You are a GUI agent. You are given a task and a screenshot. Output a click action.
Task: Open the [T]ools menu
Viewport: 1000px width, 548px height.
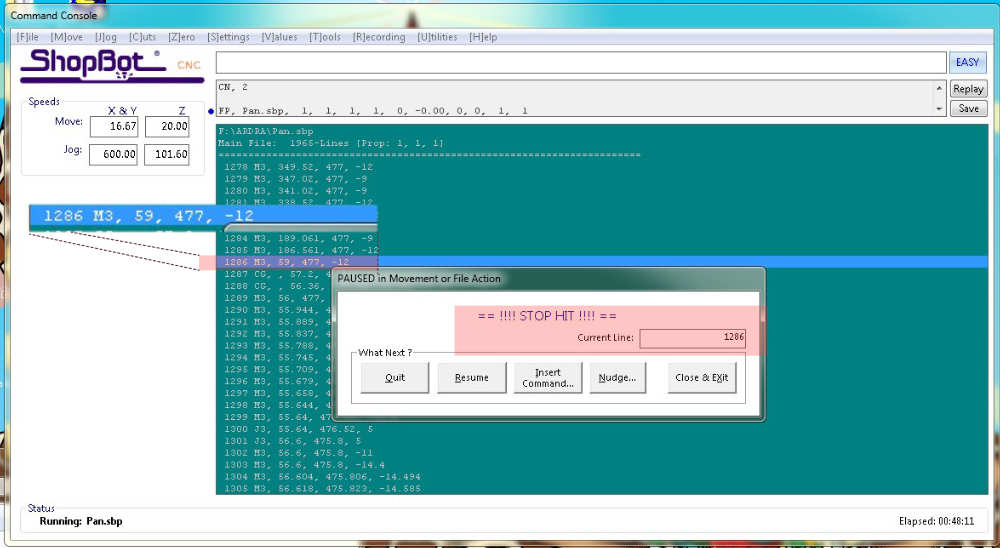pyautogui.click(x=325, y=37)
